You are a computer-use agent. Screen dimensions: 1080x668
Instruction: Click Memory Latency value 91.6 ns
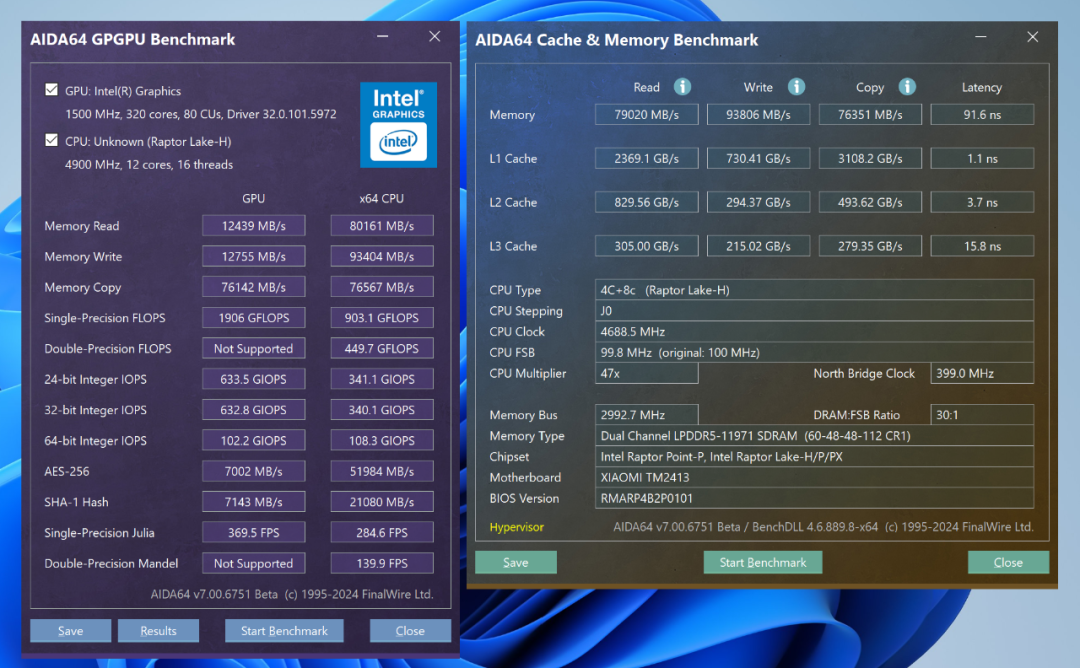pyautogui.click(x=982, y=114)
